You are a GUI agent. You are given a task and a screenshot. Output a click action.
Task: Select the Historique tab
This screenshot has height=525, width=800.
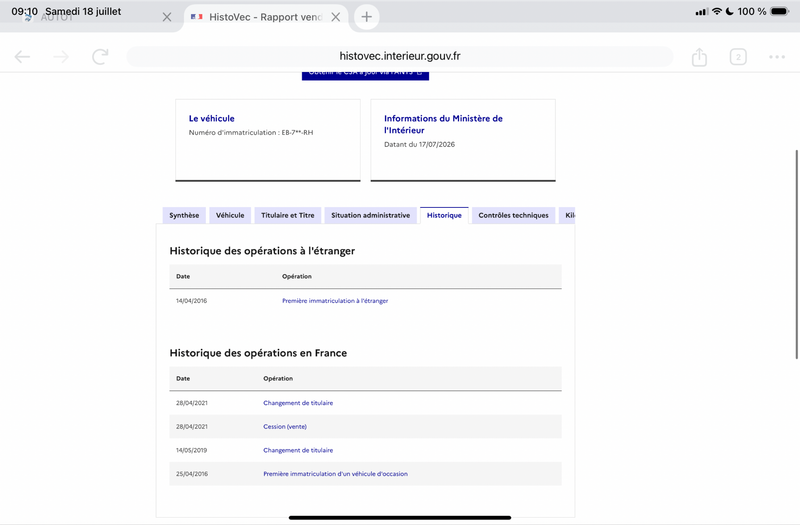click(444, 215)
